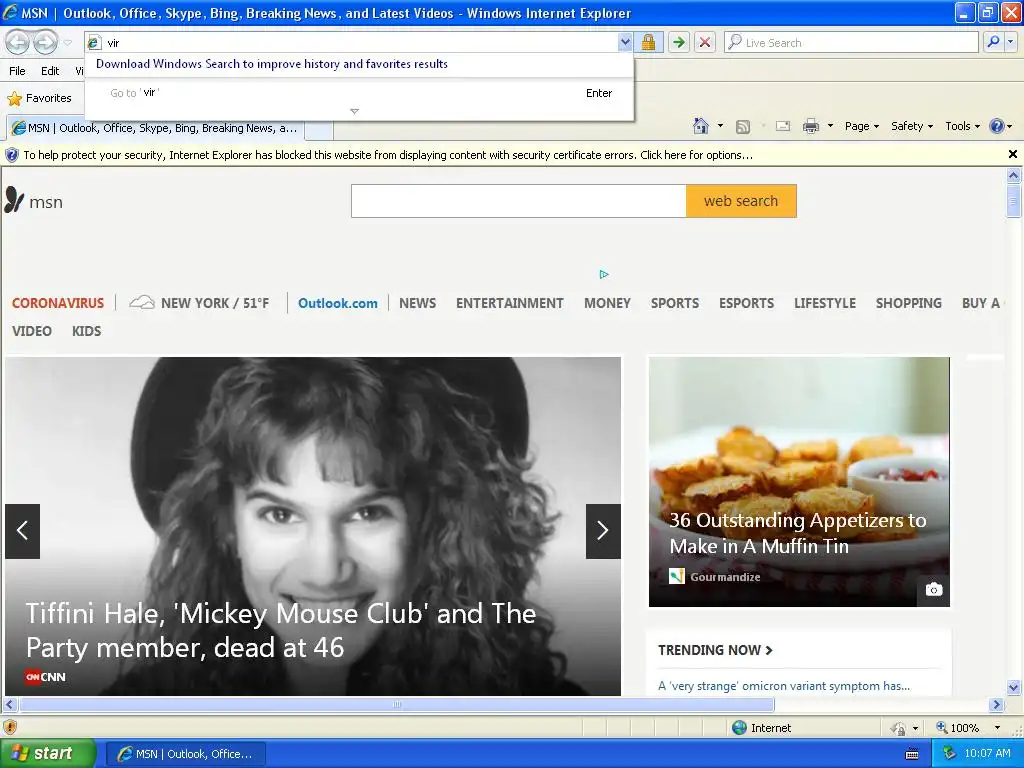Open the search provider options dropdown
Screen dimensions: 1024x768
coord(1011,42)
